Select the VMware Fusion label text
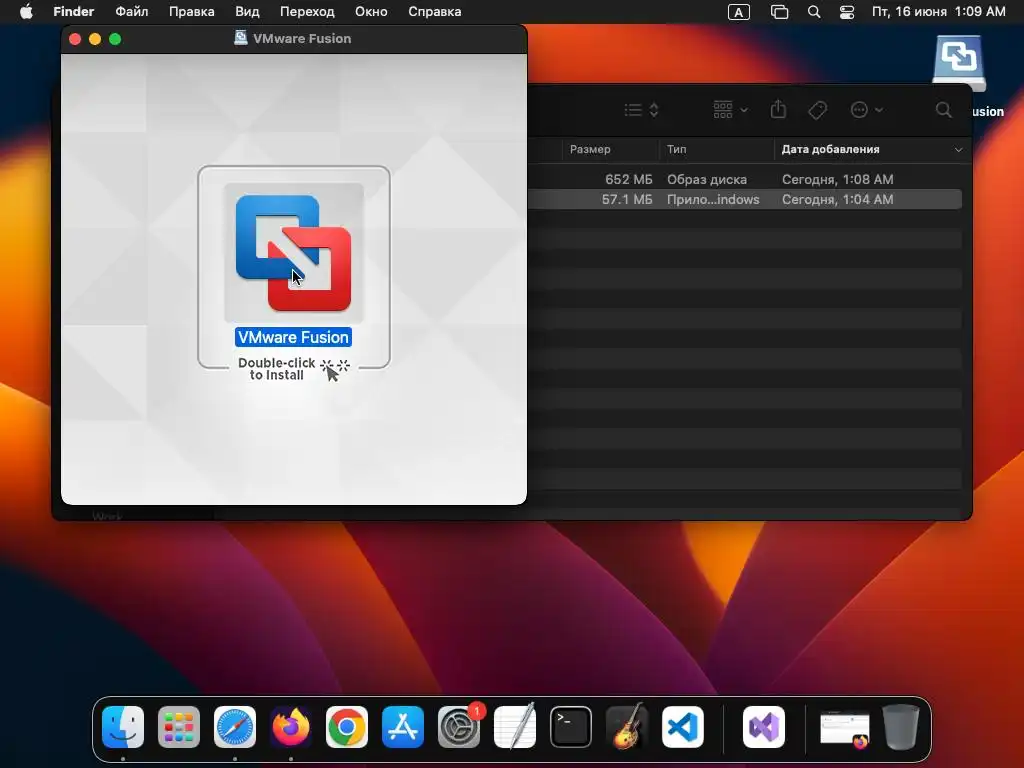The height and width of the screenshot is (768, 1024). [293, 337]
